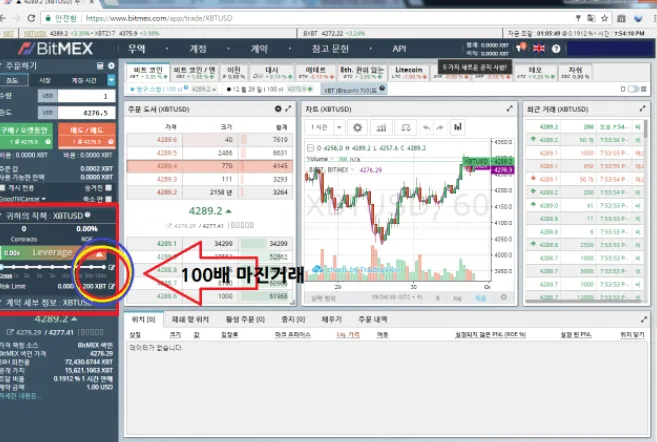Select the Market order tab
Viewport: 657px width, 442px height.
(x=45, y=80)
